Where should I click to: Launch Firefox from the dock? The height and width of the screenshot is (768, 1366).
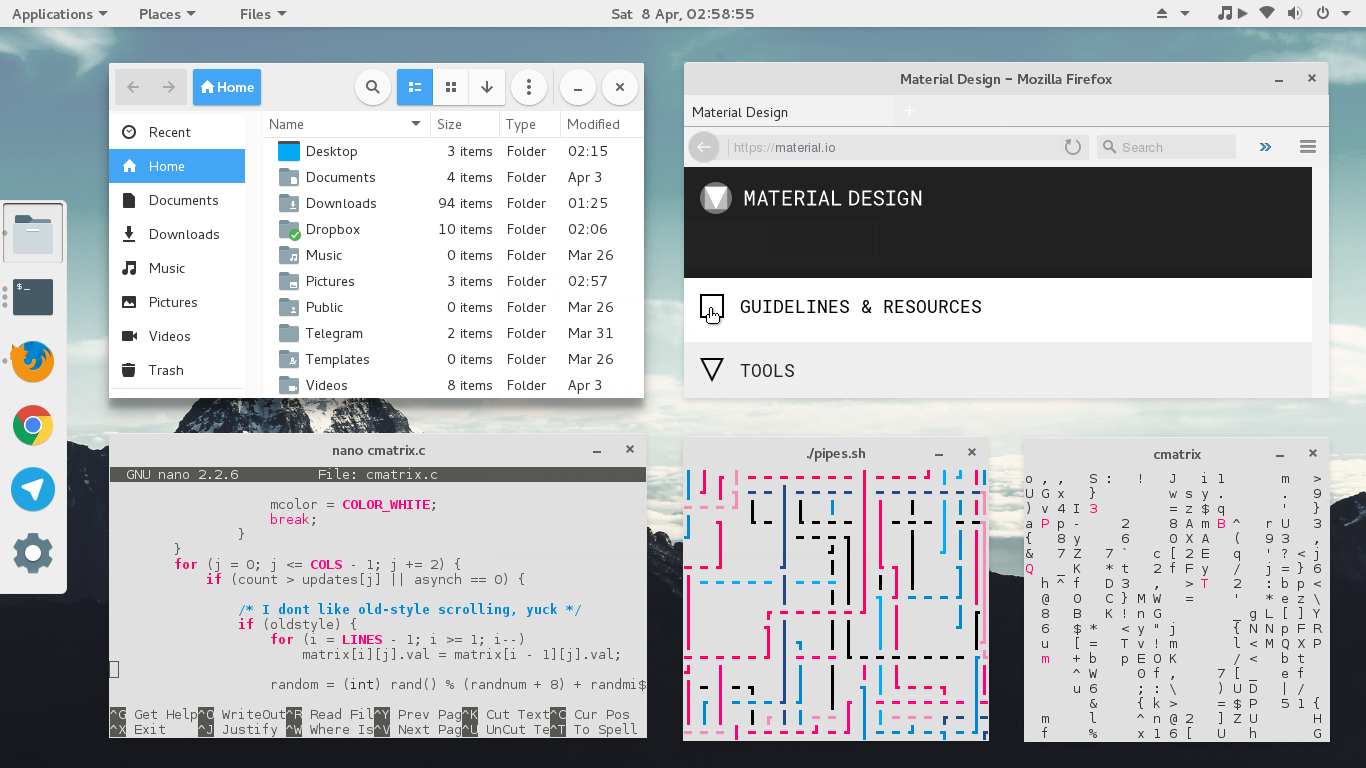click(33, 361)
